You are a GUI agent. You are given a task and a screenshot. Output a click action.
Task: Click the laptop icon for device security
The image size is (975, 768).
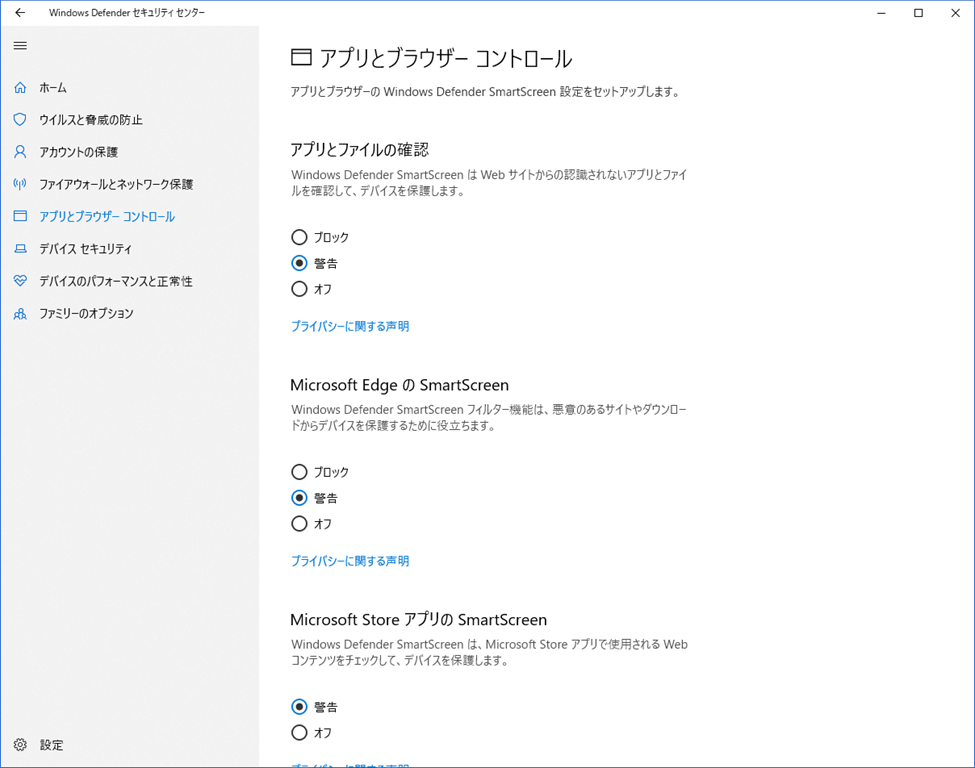coord(20,249)
